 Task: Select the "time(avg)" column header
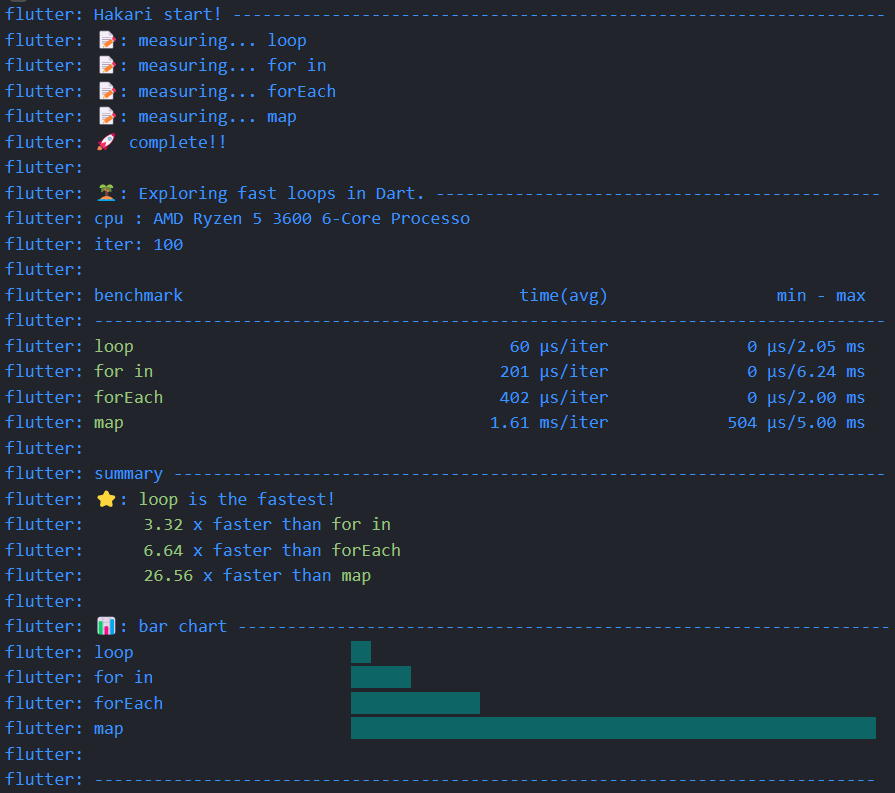pos(564,294)
